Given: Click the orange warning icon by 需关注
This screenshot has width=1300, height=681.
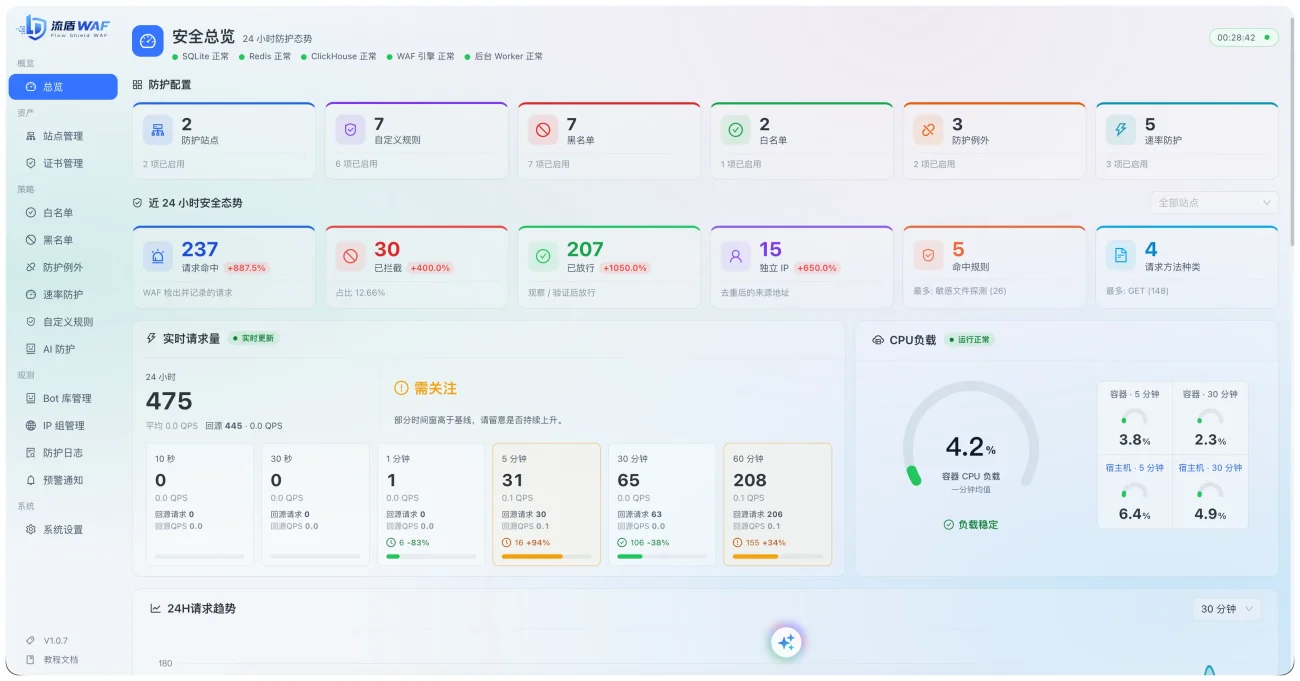Looking at the screenshot, I should [401, 388].
